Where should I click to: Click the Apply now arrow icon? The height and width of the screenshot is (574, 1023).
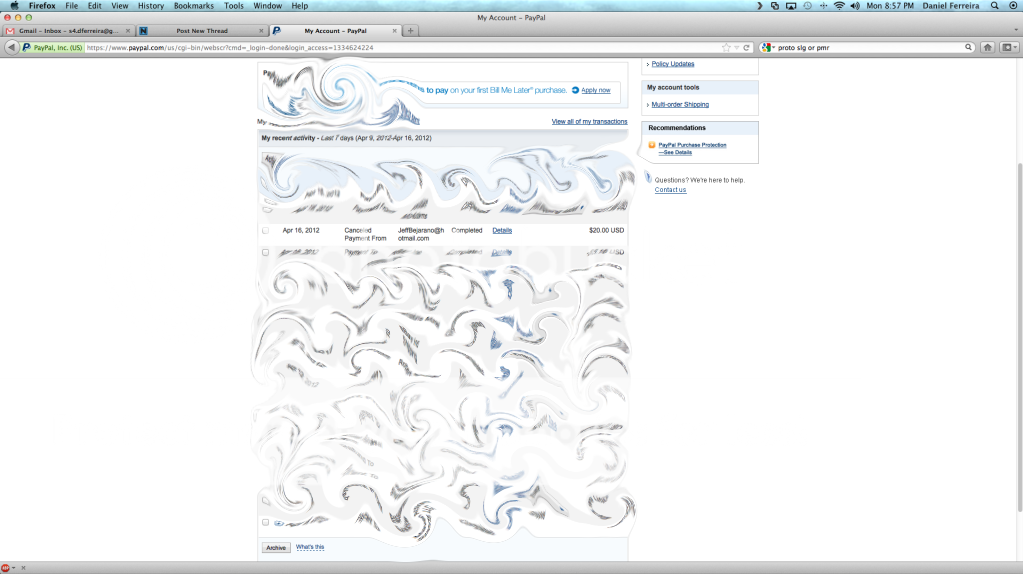coord(575,90)
